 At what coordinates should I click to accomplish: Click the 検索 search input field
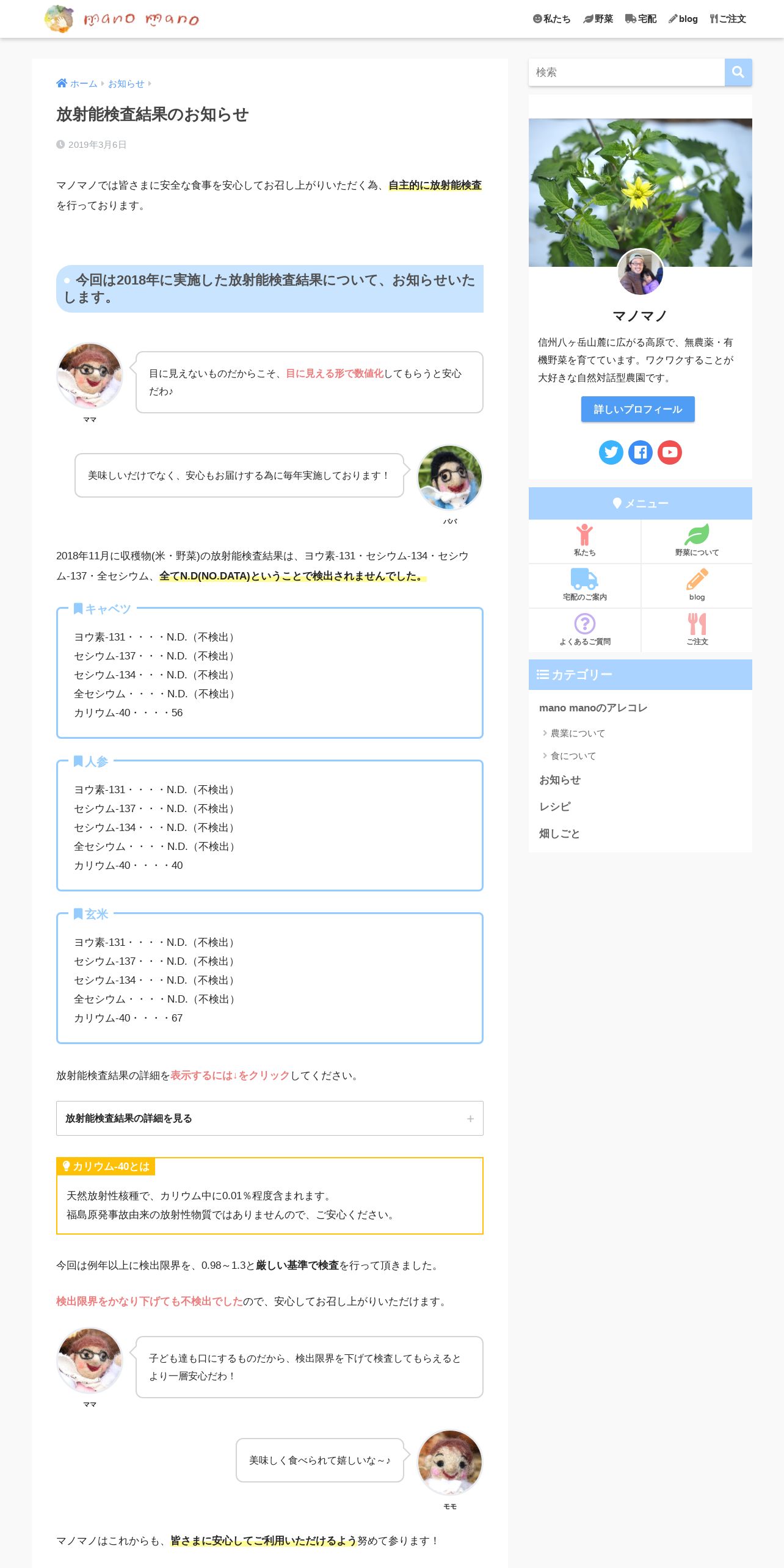pyautogui.click(x=626, y=72)
